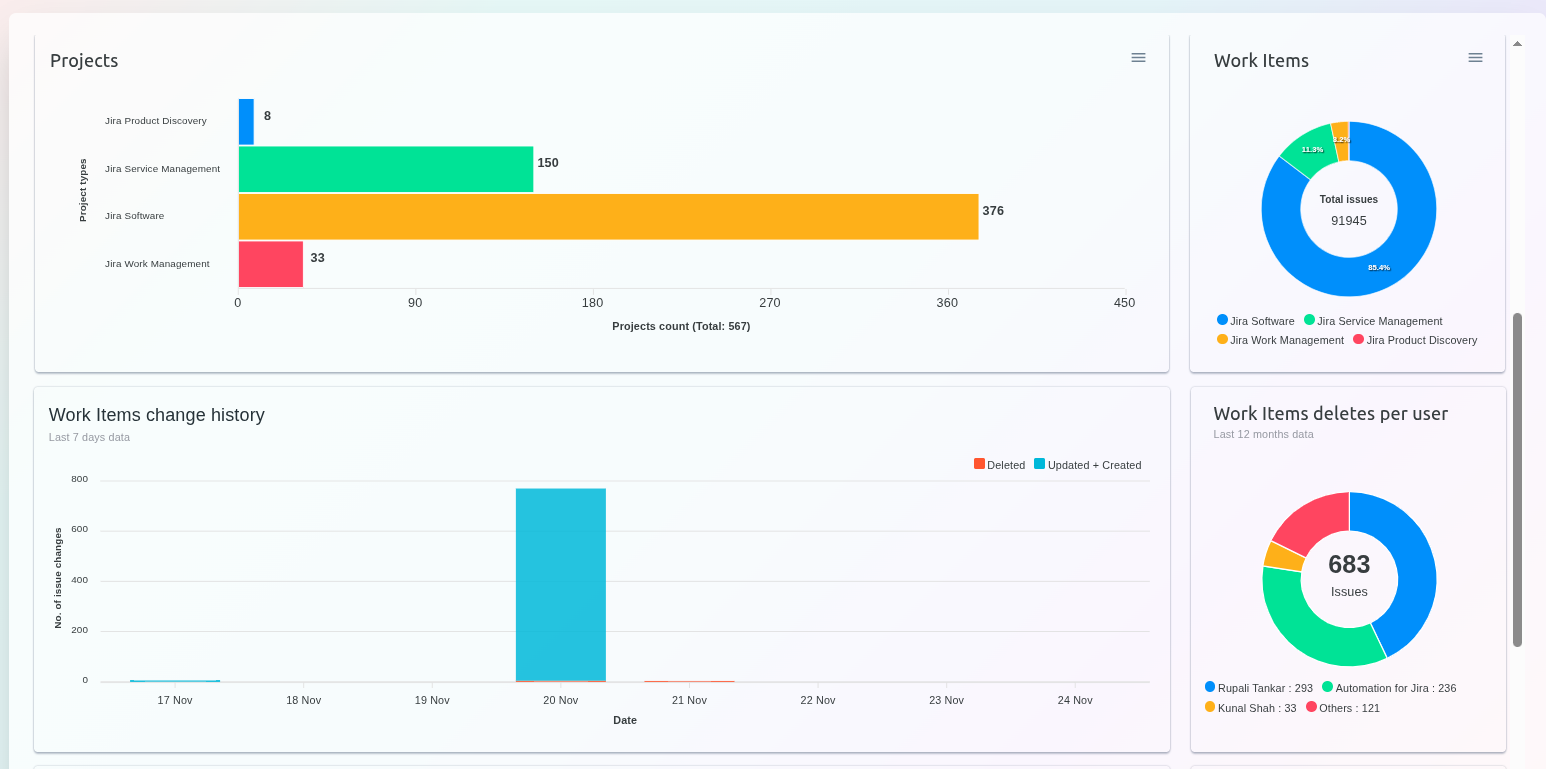Click the 20 Nov bar in change history

tap(560, 584)
